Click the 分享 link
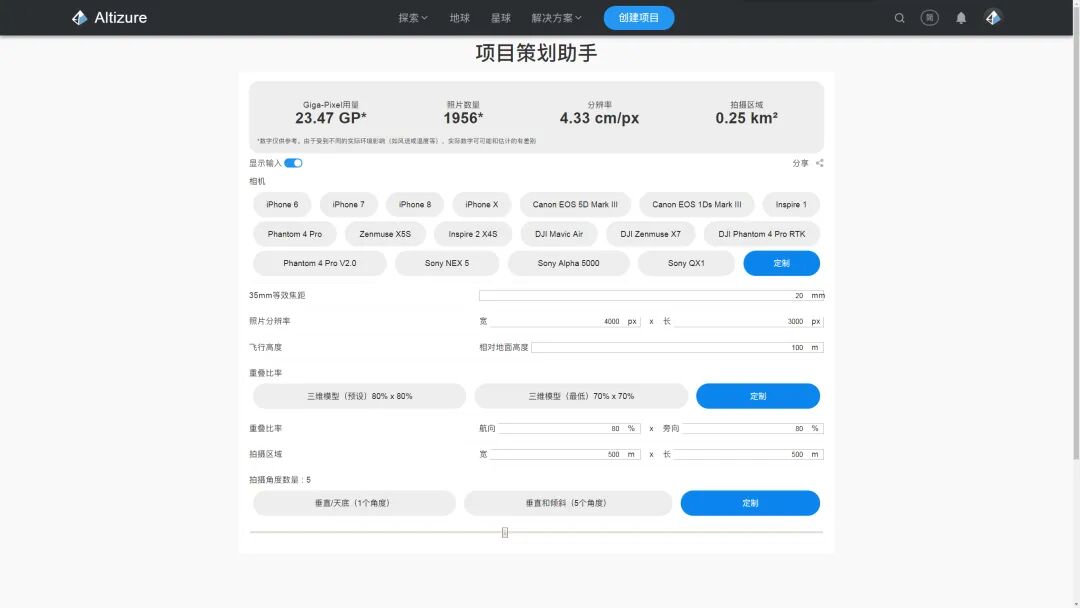The height and width of the screenshot is (608, 1080). pos(800,163)
